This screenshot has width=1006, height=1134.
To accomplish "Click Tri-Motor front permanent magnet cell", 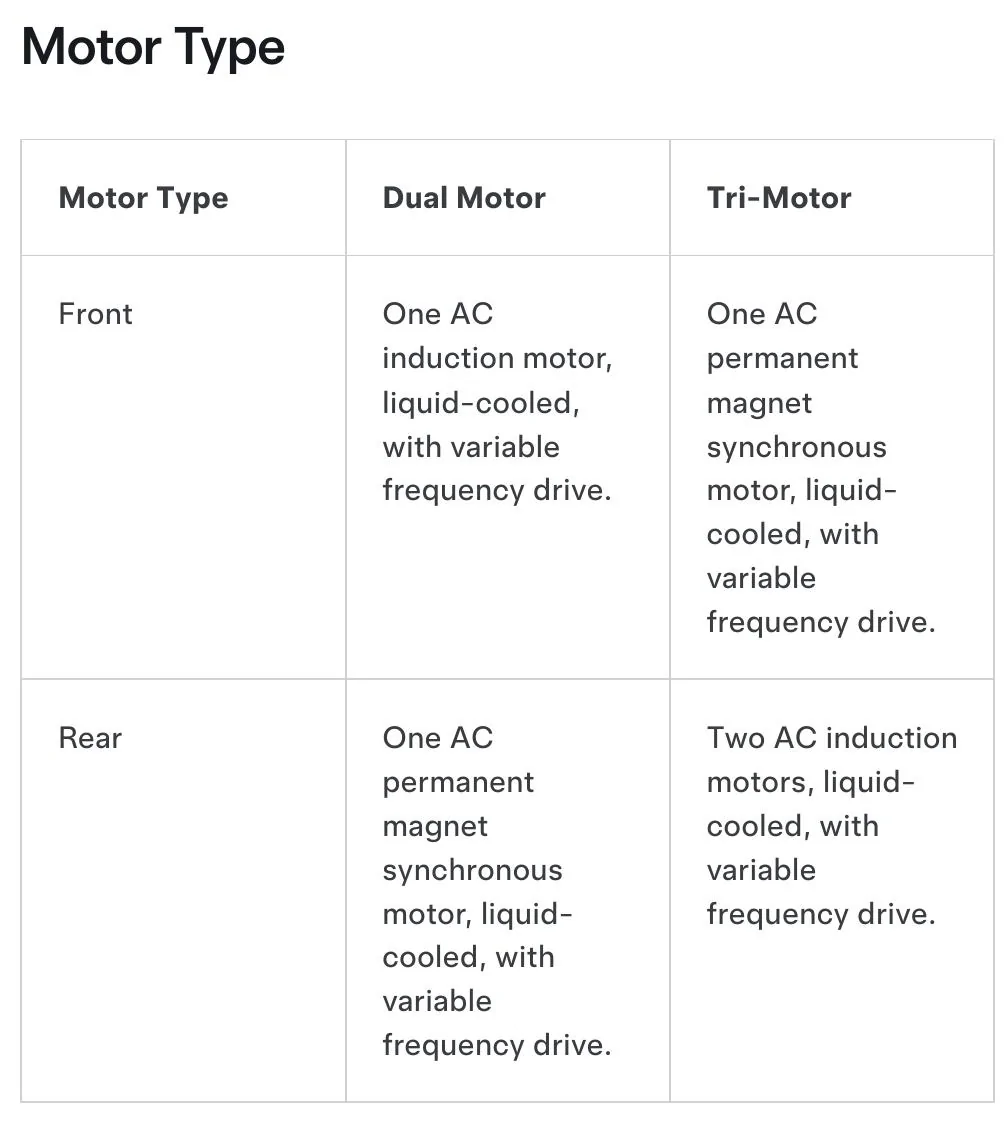I will coord(832,467).
